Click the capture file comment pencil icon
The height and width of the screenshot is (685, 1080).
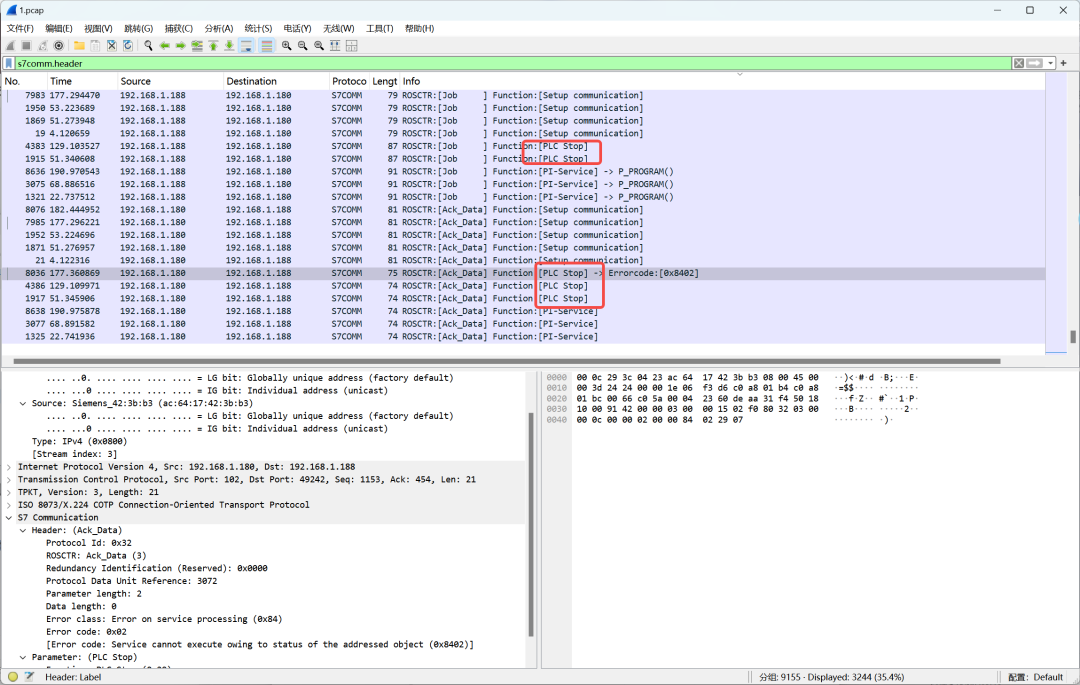tap(29, 677)
